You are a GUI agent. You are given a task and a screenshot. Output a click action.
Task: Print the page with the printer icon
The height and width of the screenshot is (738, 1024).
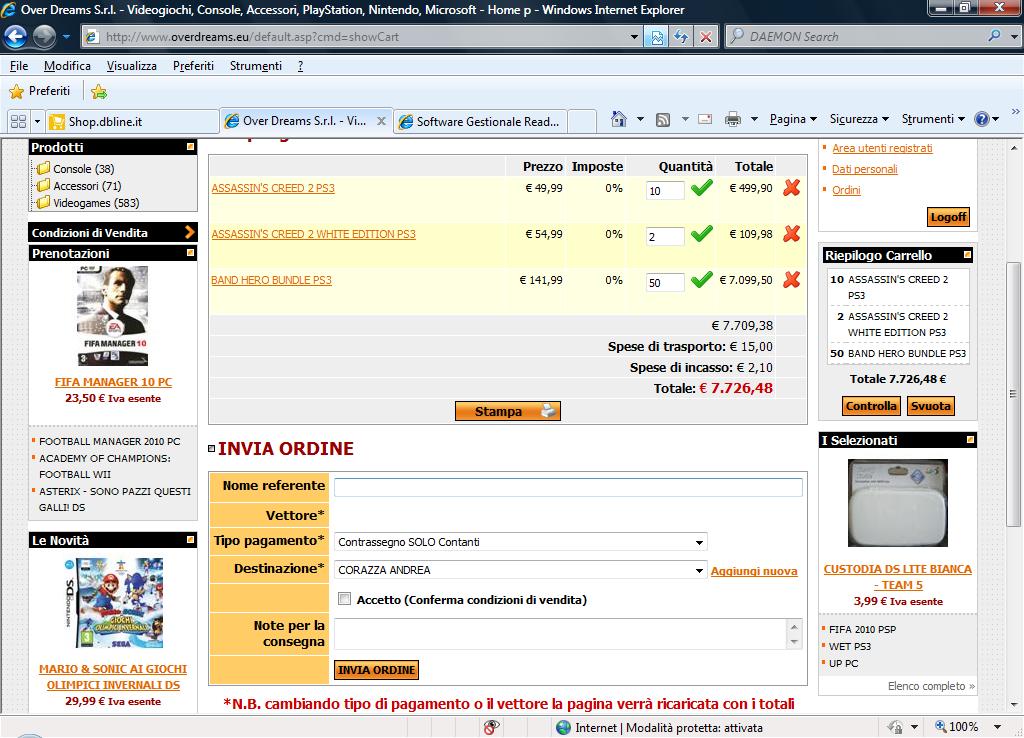point(733,120)
